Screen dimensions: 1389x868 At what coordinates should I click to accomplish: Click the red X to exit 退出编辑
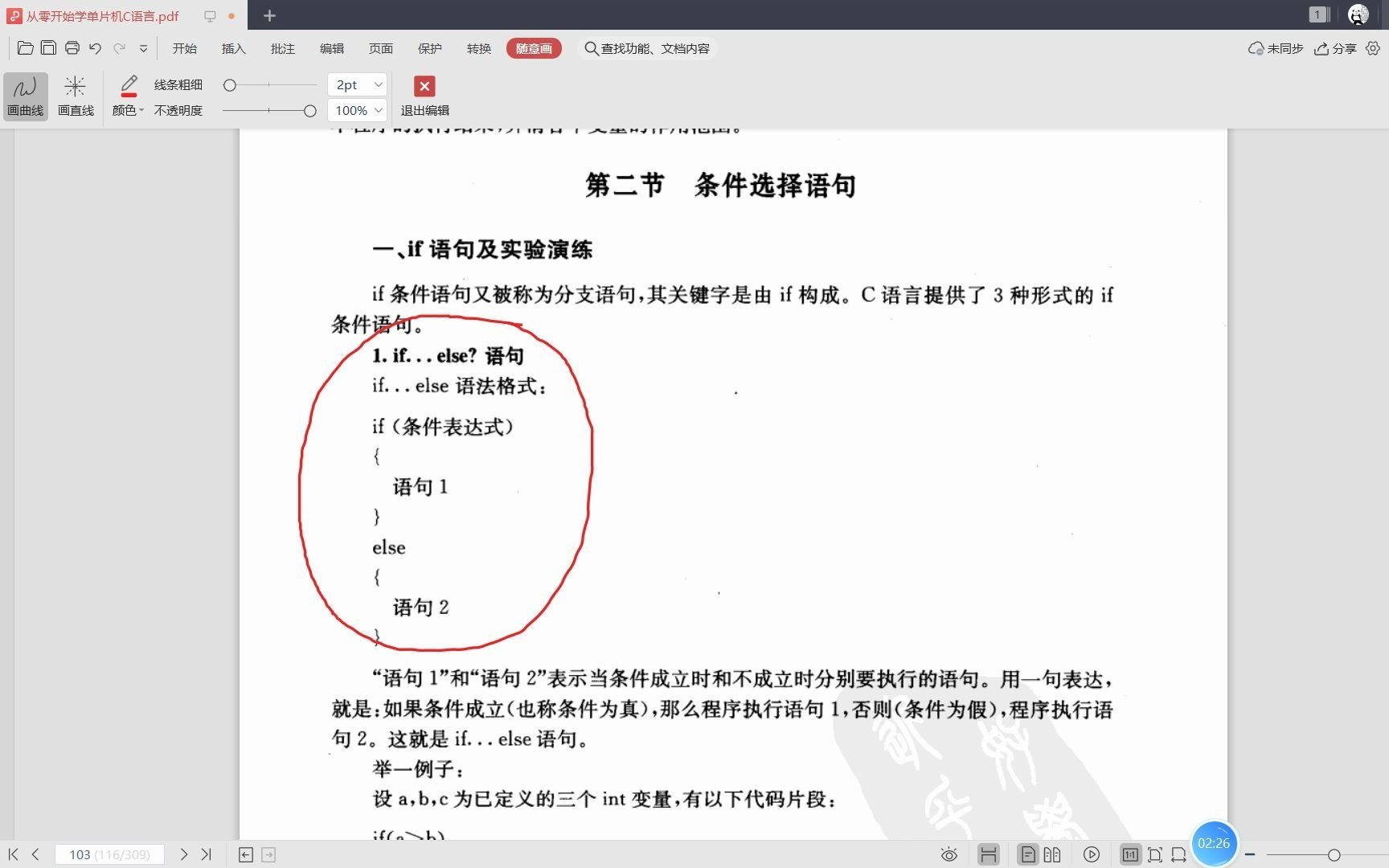tap(424, 86)
